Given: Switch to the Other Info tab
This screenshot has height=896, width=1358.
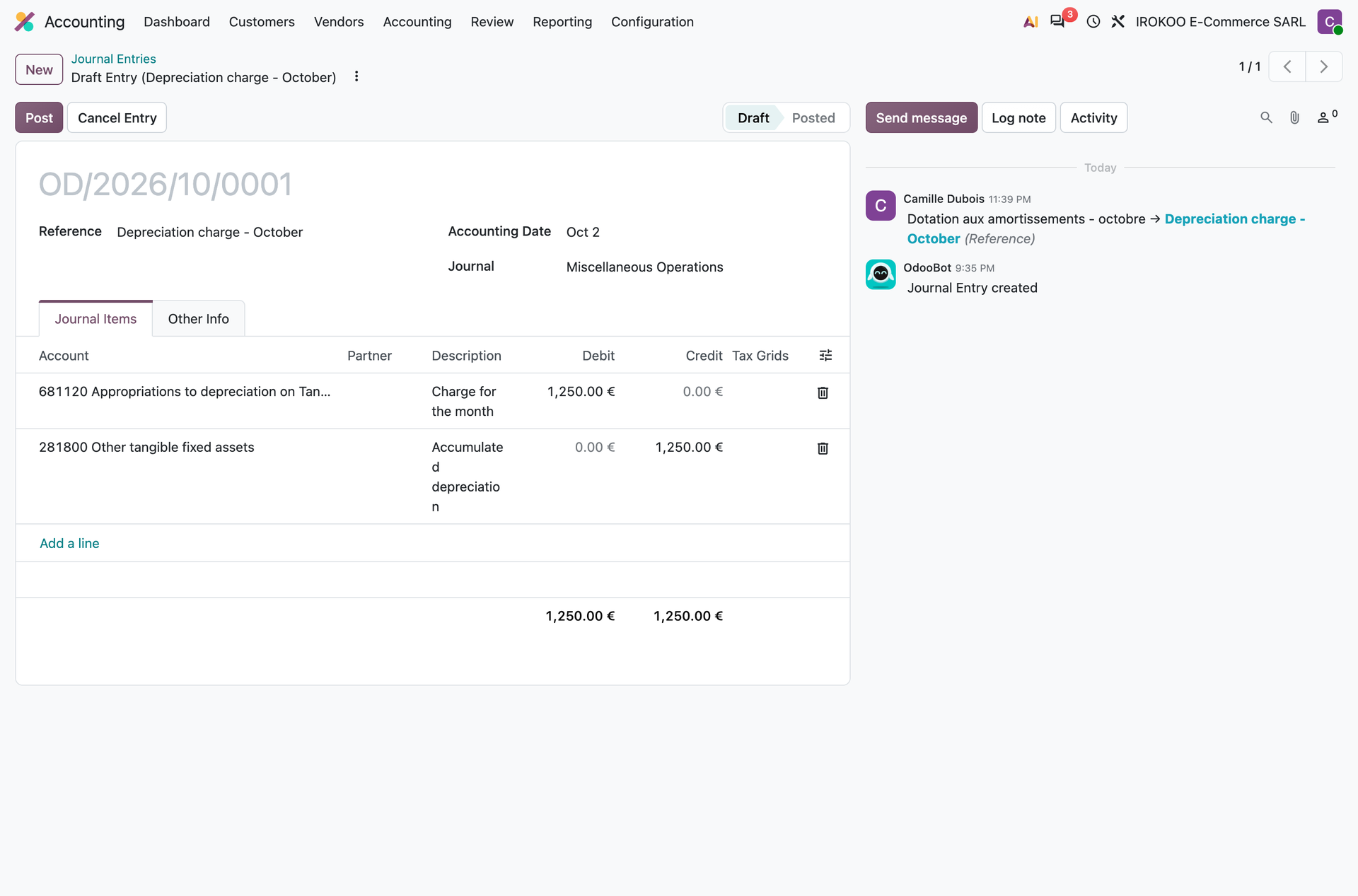Looking at the screenshot, I should tap(199, 319).
